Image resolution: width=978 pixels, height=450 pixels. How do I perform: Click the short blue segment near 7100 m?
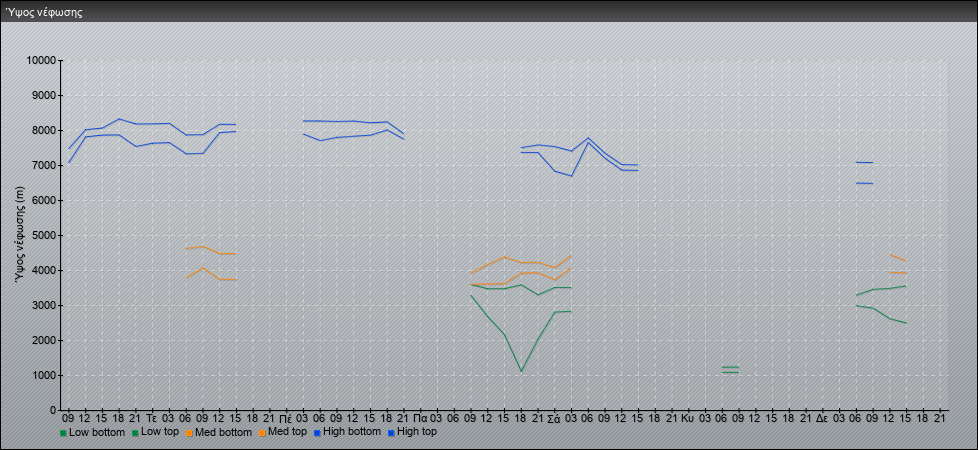click(864, 162)
